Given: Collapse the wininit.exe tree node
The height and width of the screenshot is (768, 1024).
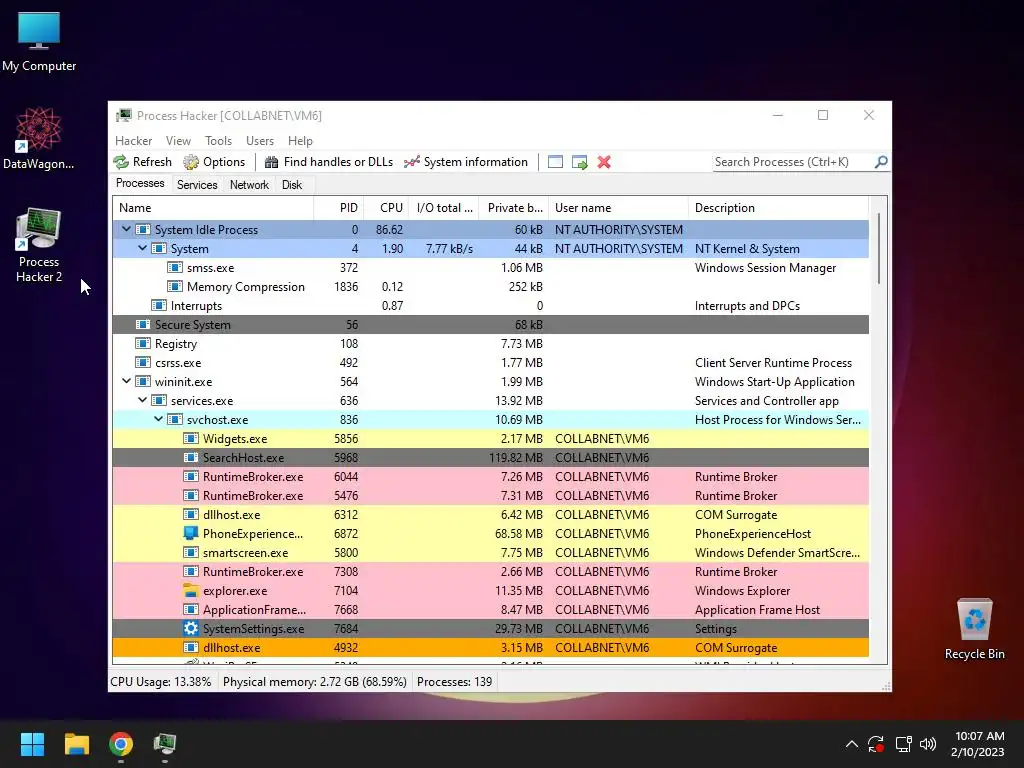Looking at the screenshot, I should click(x=126, y=381).
